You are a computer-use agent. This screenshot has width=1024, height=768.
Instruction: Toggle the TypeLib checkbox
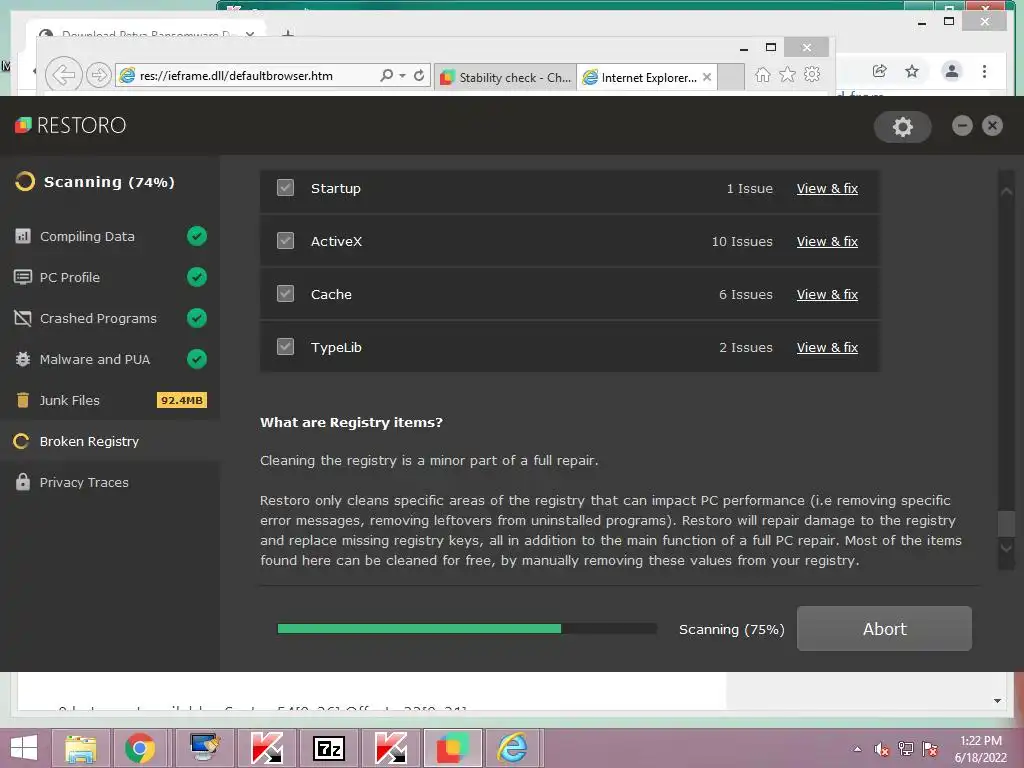(x=285, y=347)
